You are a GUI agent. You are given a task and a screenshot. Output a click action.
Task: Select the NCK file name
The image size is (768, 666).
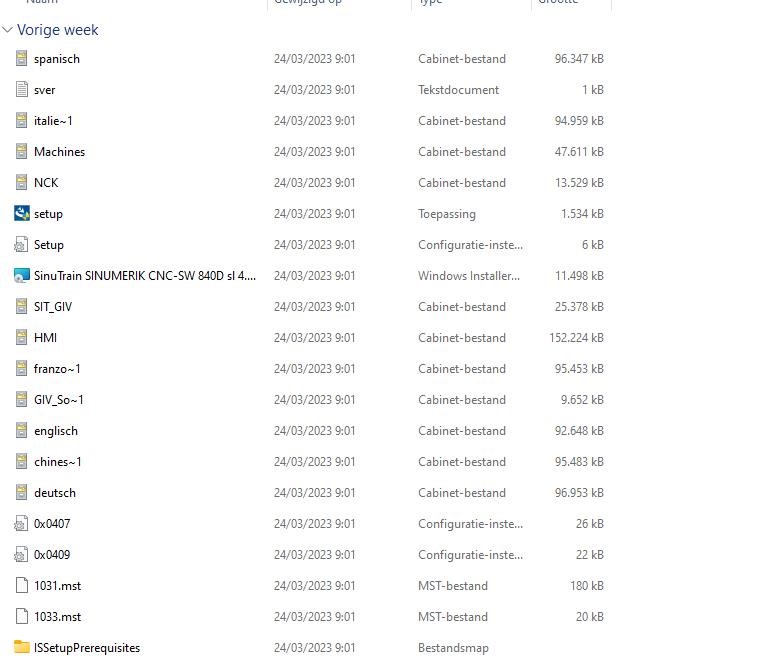point(46,183)
